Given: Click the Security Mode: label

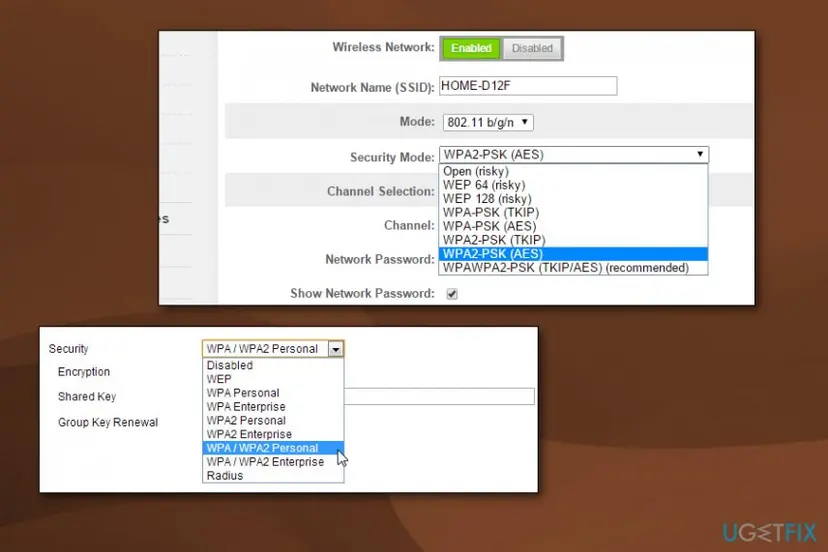Looking at the screenshot, I should pyautogui.click(x=392, y=157).
